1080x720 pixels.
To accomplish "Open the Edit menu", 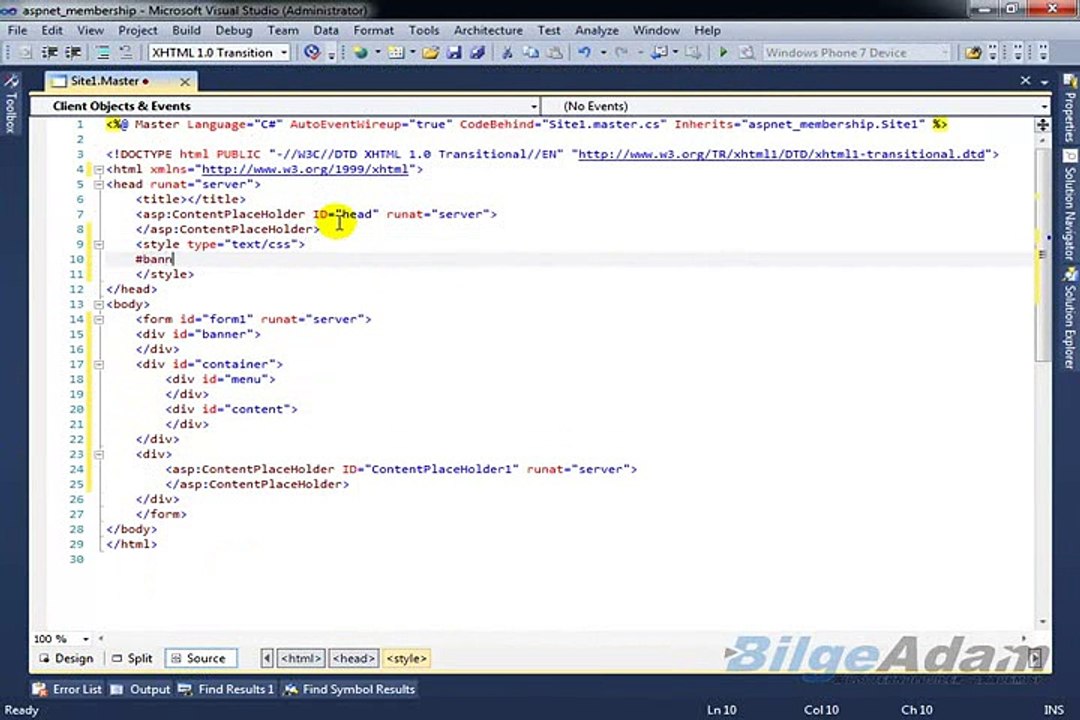I will (52, 30).
